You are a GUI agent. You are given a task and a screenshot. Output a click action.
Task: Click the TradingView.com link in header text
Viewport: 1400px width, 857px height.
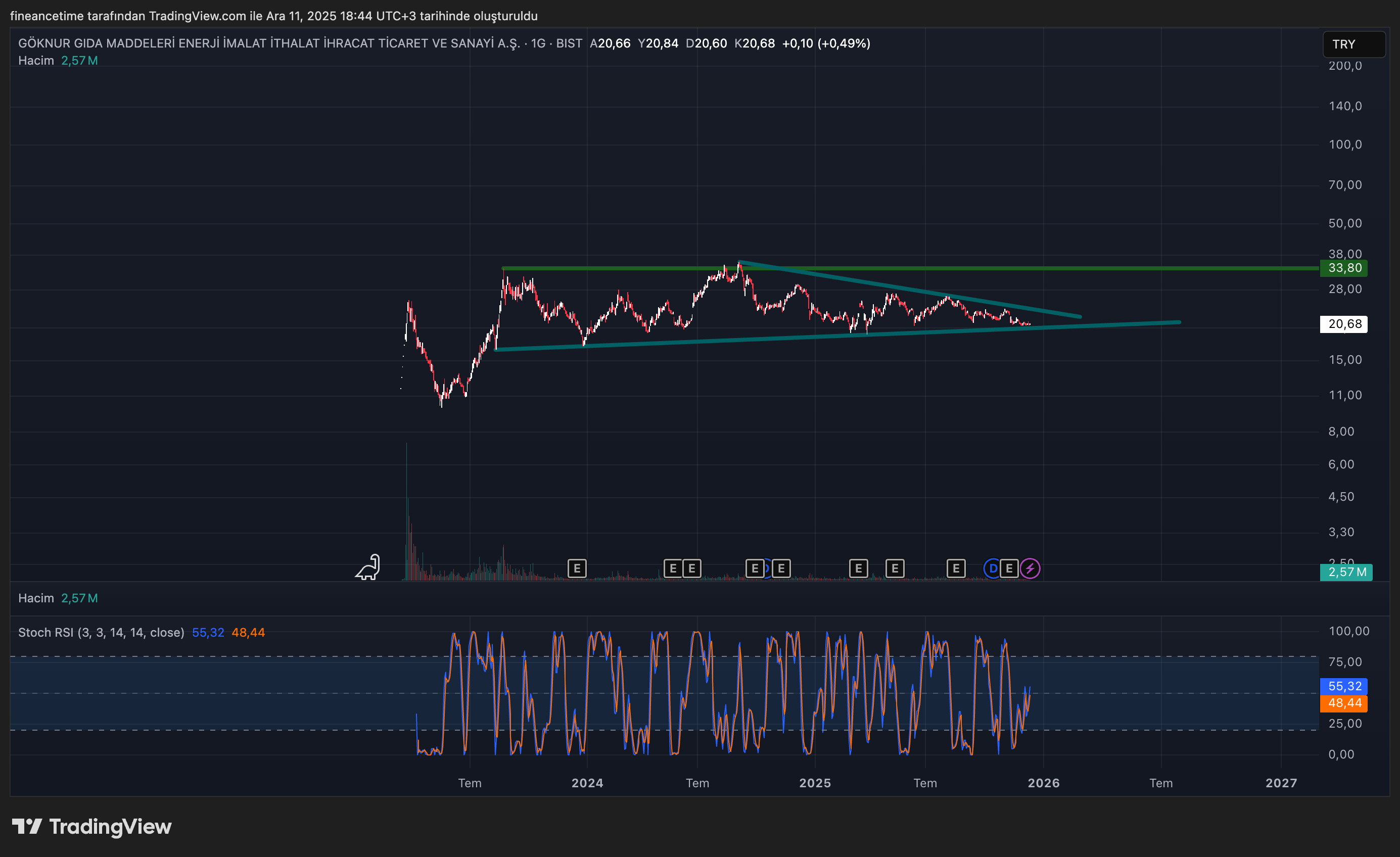click(197, 16)
